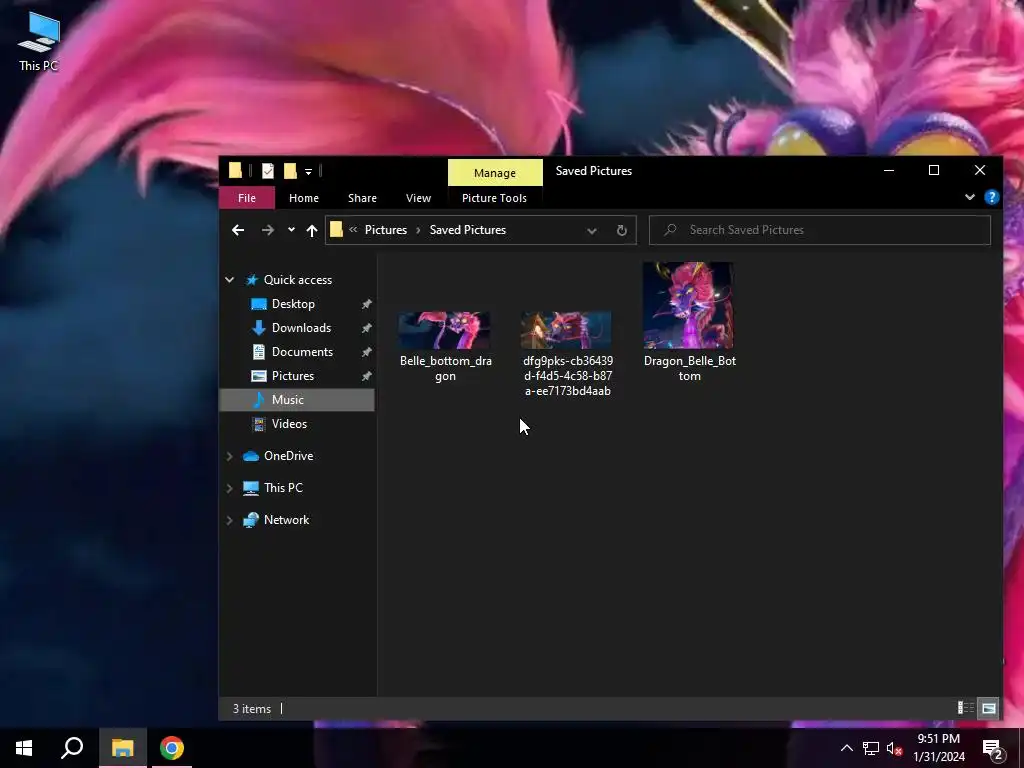The image size is (1024, 768).
Task: Expand the This PC tree node
Action: pos(229,488)
